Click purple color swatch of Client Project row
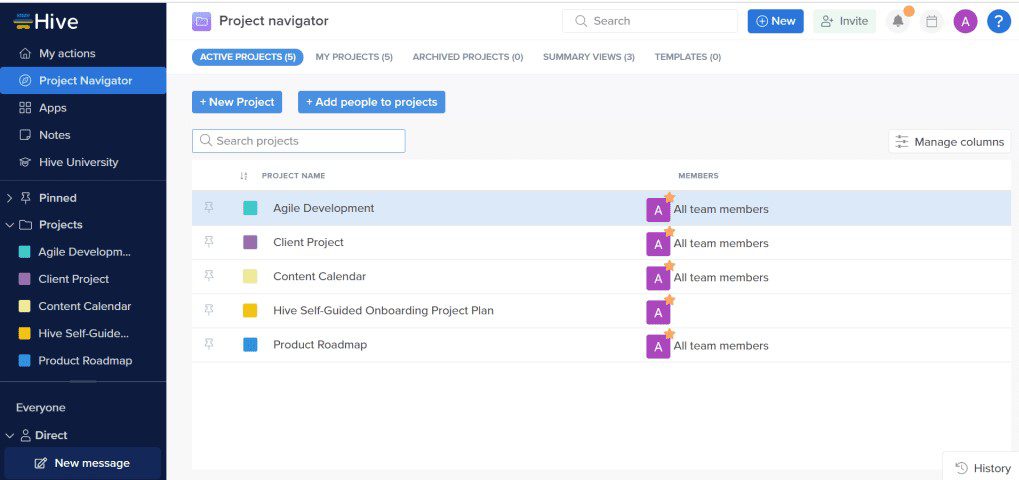The image size is (1019, 480). 250,242
